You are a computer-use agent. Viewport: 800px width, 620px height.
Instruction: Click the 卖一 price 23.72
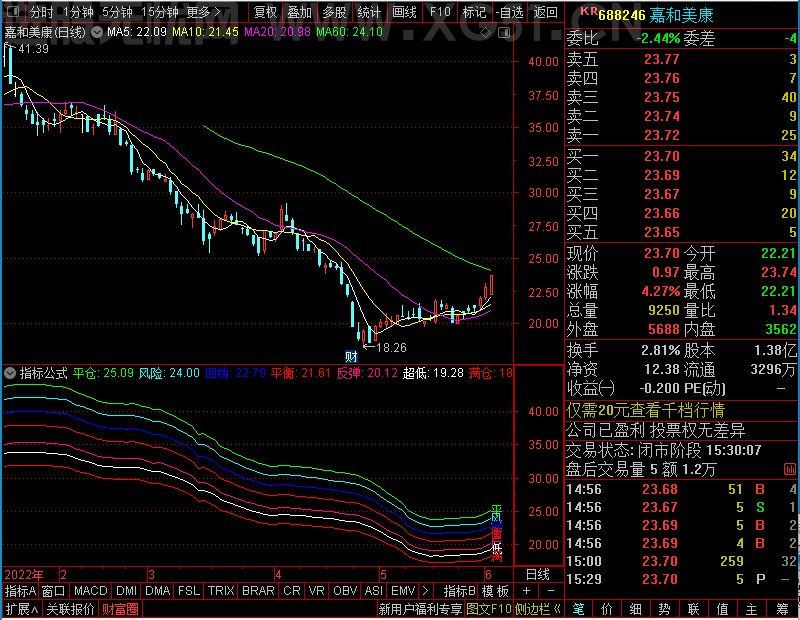click(x=662, y=135)
